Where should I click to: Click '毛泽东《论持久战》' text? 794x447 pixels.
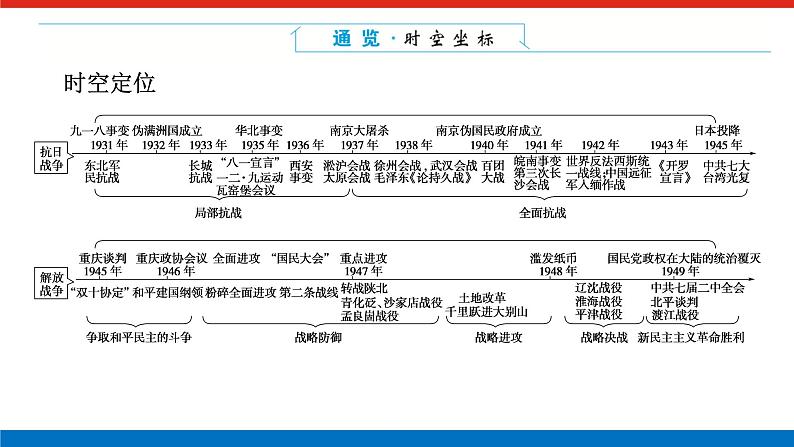pyautogui.click(x=425, y=178)
